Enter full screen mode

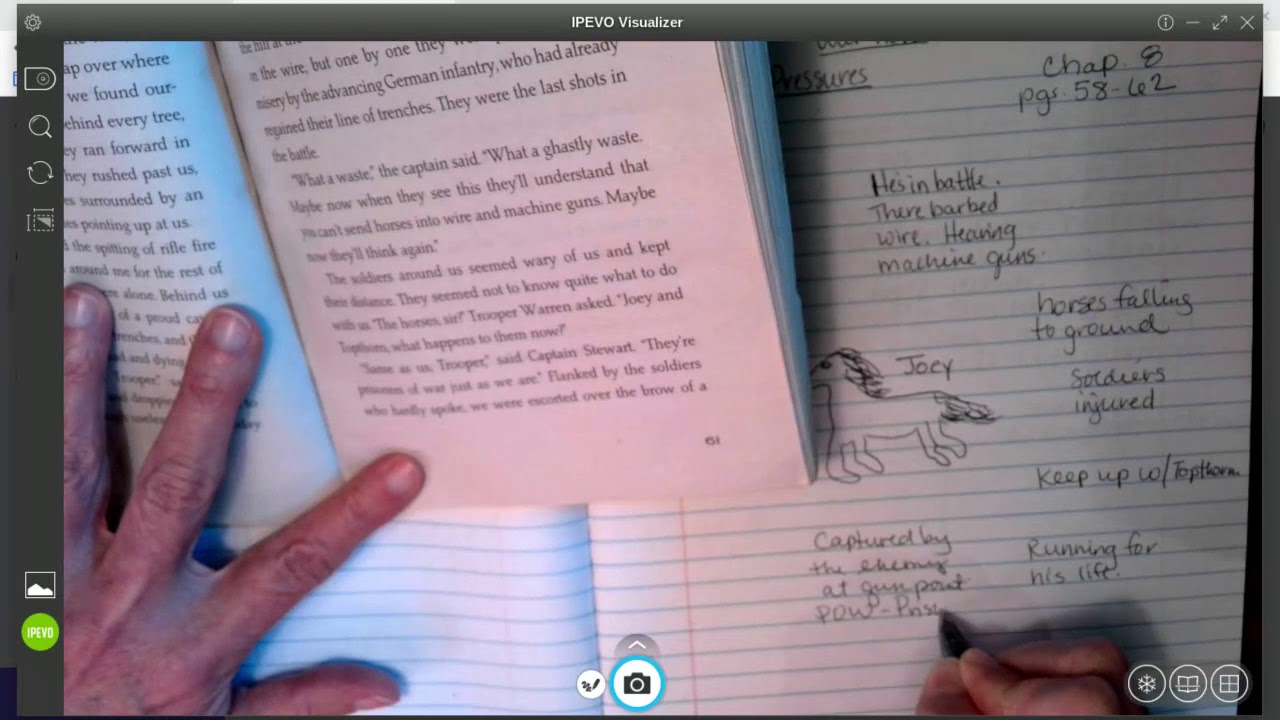pyautogui.click(x=1220, y=22)
